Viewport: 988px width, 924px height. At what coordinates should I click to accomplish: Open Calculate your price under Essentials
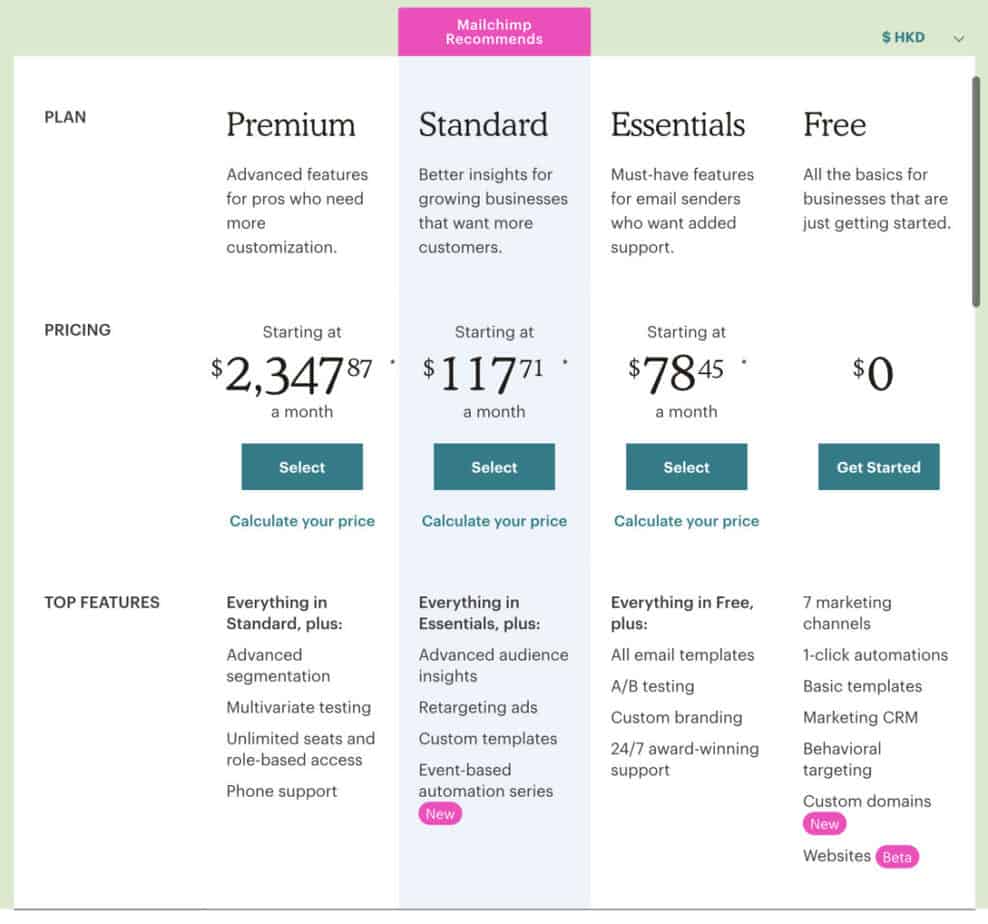tap(686, 521)
